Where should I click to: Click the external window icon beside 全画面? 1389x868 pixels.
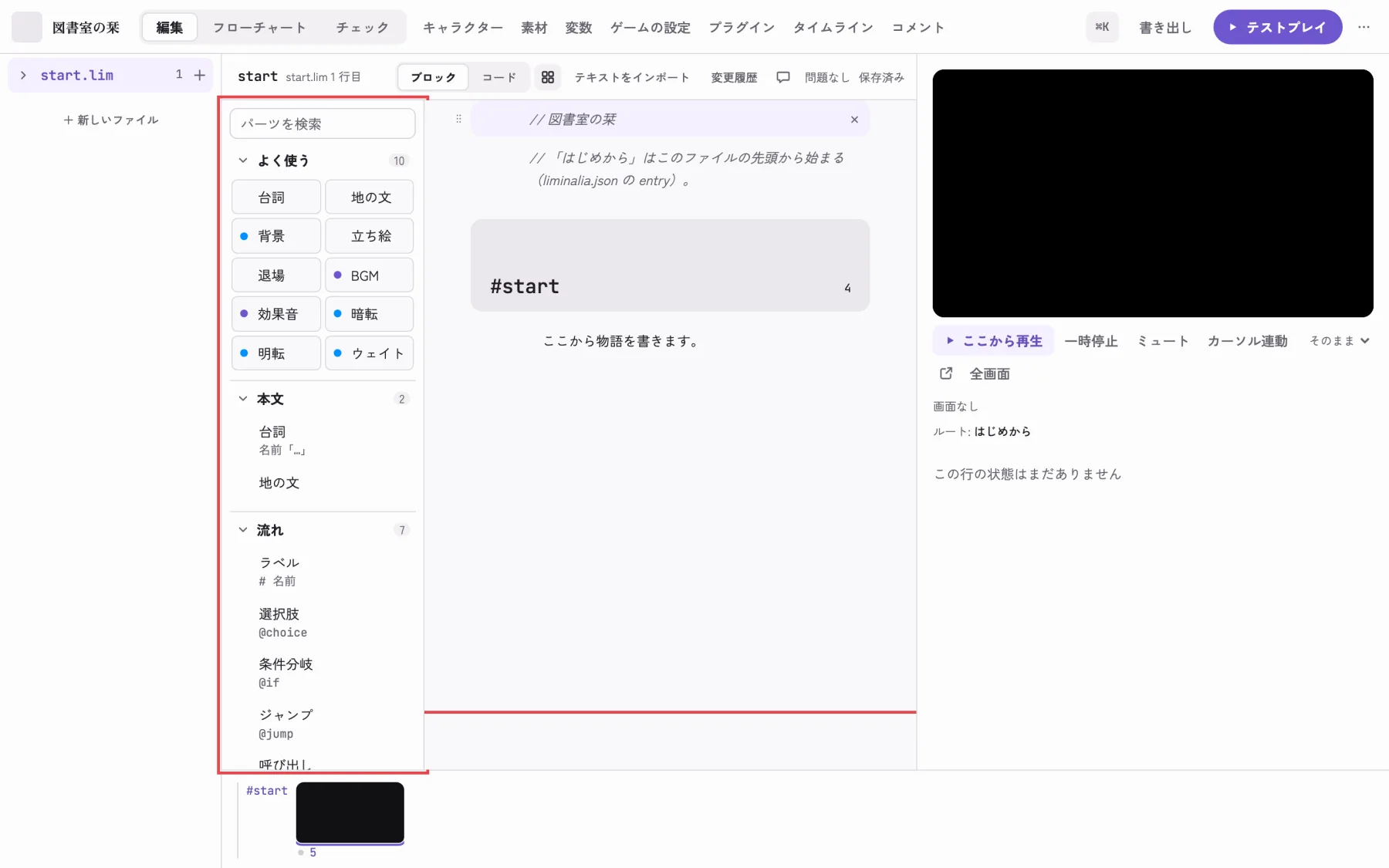[x=946, y=373]
